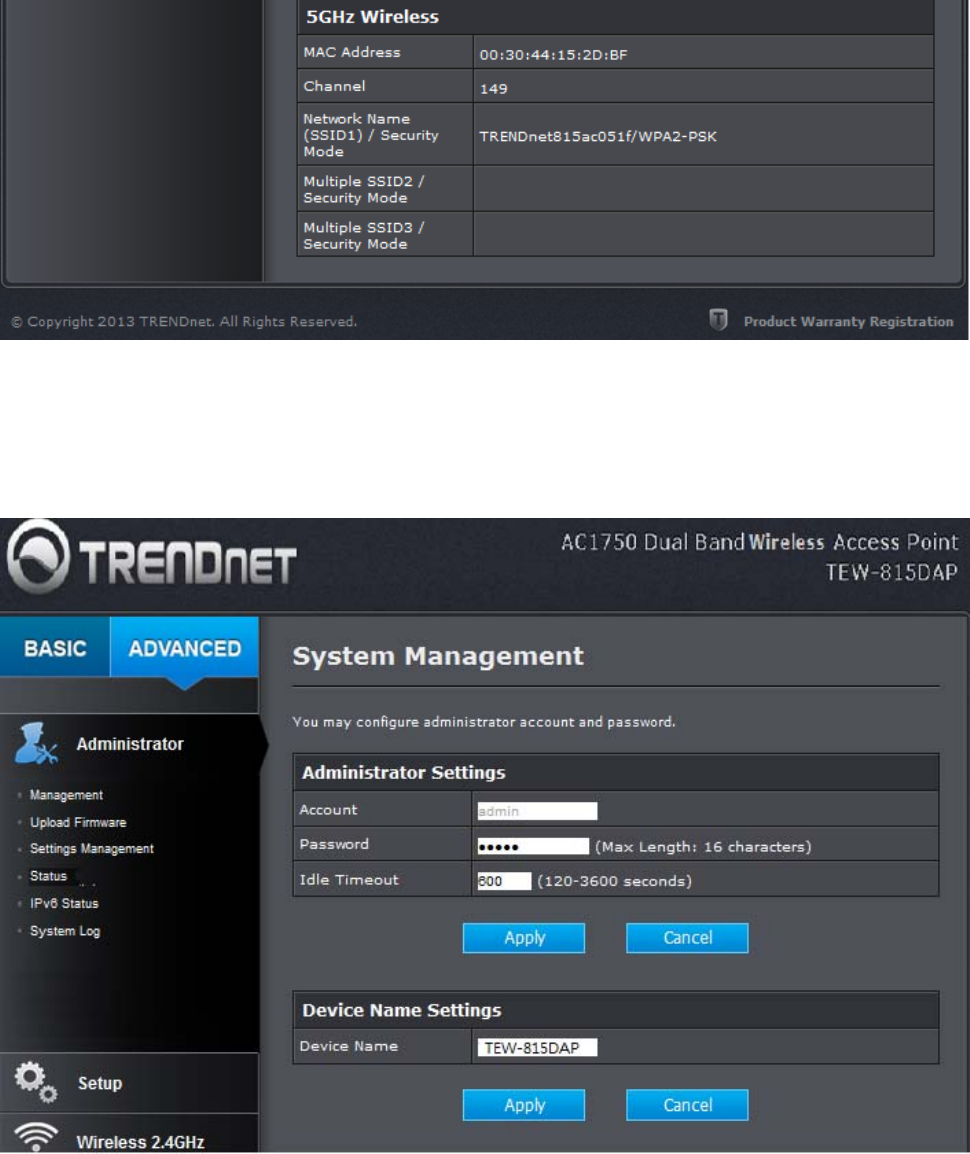
Task: Click the Multiple SSID3 / Security Mode label
Action: [364, 236]
